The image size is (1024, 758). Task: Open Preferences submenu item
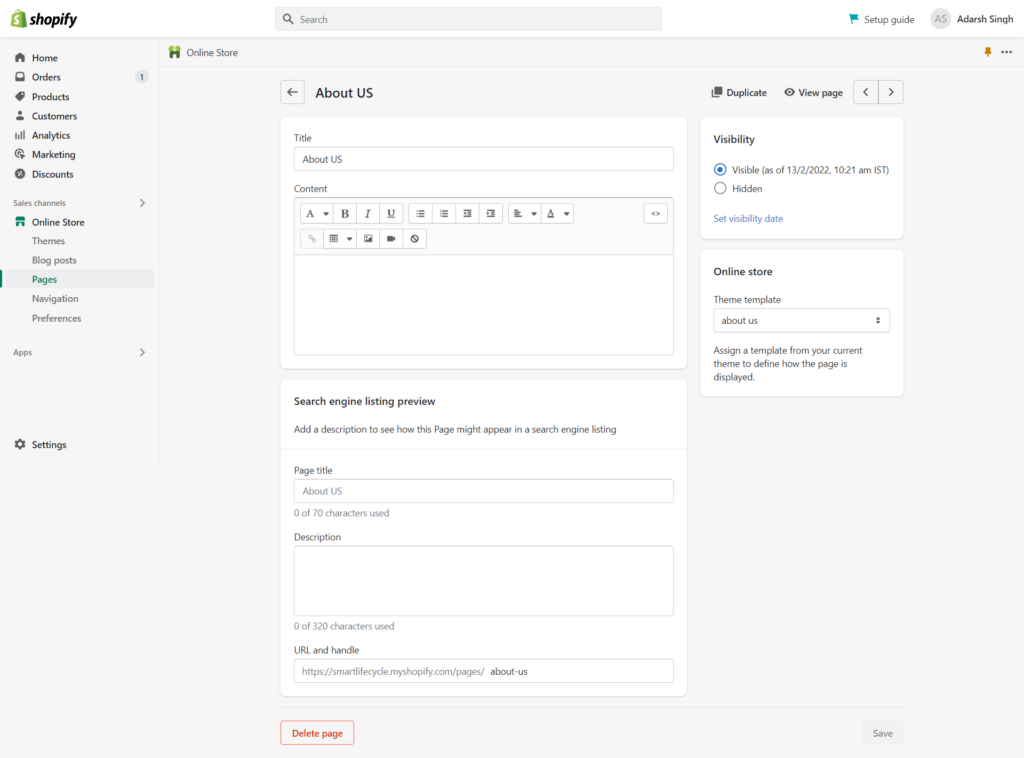[x=56, y=318]
